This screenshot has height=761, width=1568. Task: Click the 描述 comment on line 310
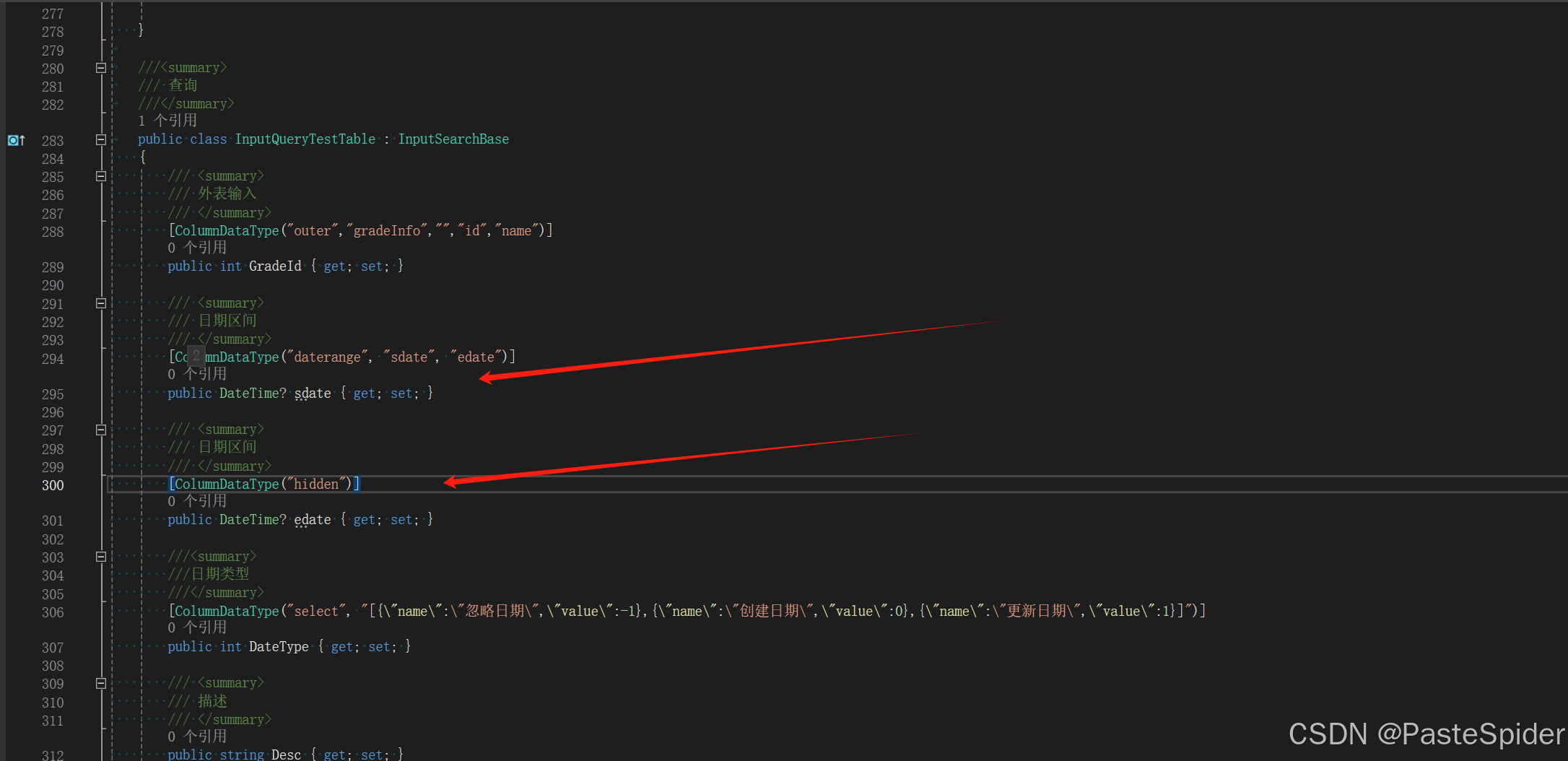coord(212,701)
